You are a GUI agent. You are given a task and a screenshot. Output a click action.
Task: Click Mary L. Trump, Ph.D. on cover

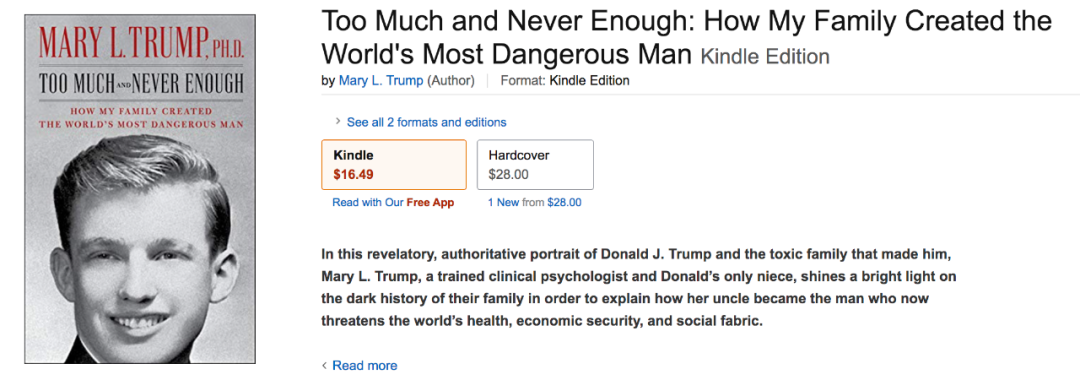[141, 45]
